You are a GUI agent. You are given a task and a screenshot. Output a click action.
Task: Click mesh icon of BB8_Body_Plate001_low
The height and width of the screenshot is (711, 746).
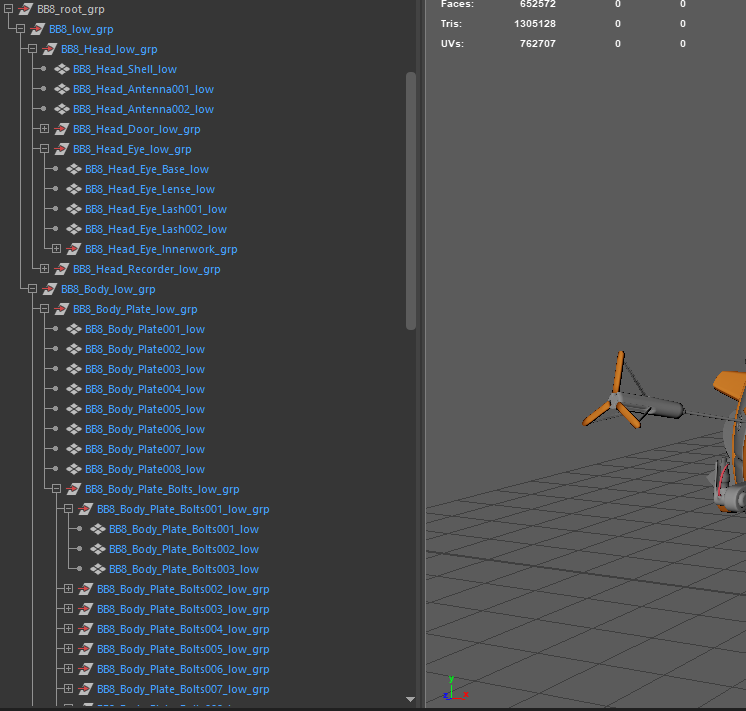coord(74,329)
